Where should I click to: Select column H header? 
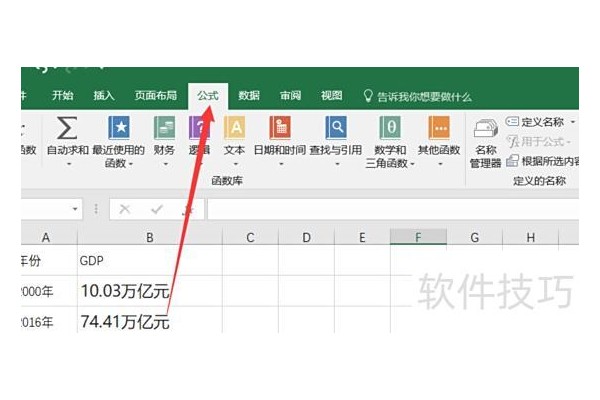point(530,238)
